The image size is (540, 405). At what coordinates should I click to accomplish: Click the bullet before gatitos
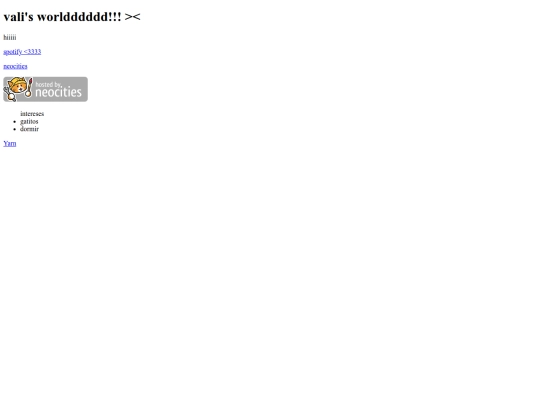coord(14,122)
